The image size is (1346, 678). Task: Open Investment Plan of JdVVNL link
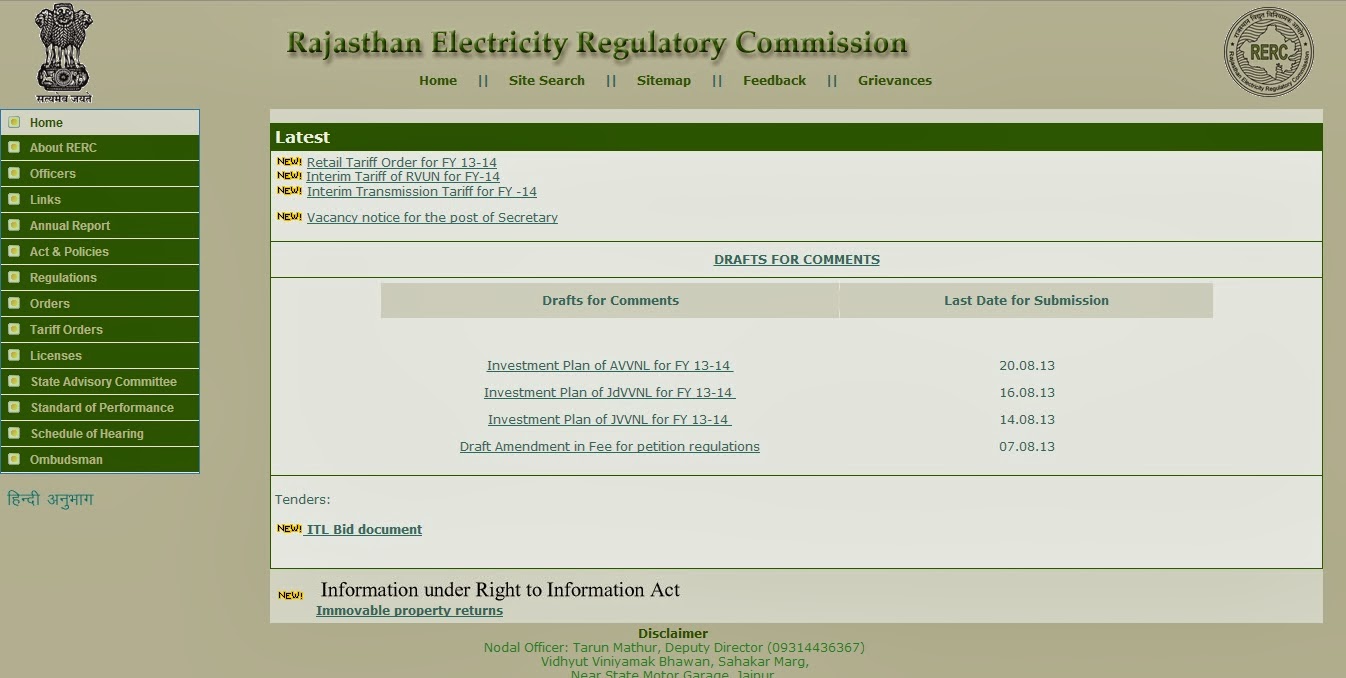[610, 392]
